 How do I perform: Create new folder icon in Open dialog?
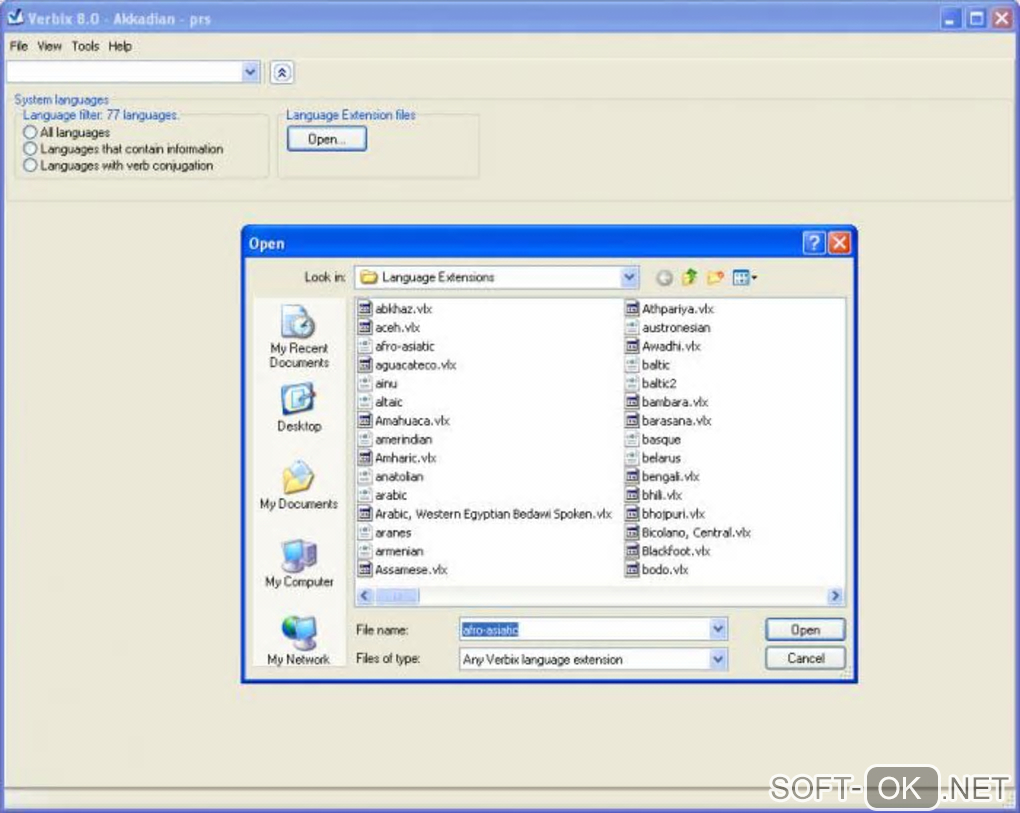(x=715, y=278)
